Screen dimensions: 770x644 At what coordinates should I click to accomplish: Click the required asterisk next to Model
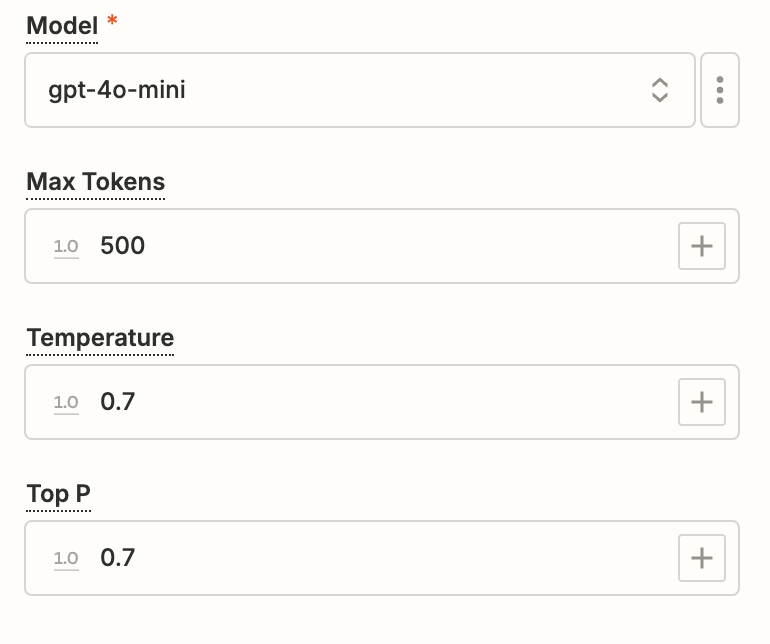pyautogui.click(x=112, y=22)
